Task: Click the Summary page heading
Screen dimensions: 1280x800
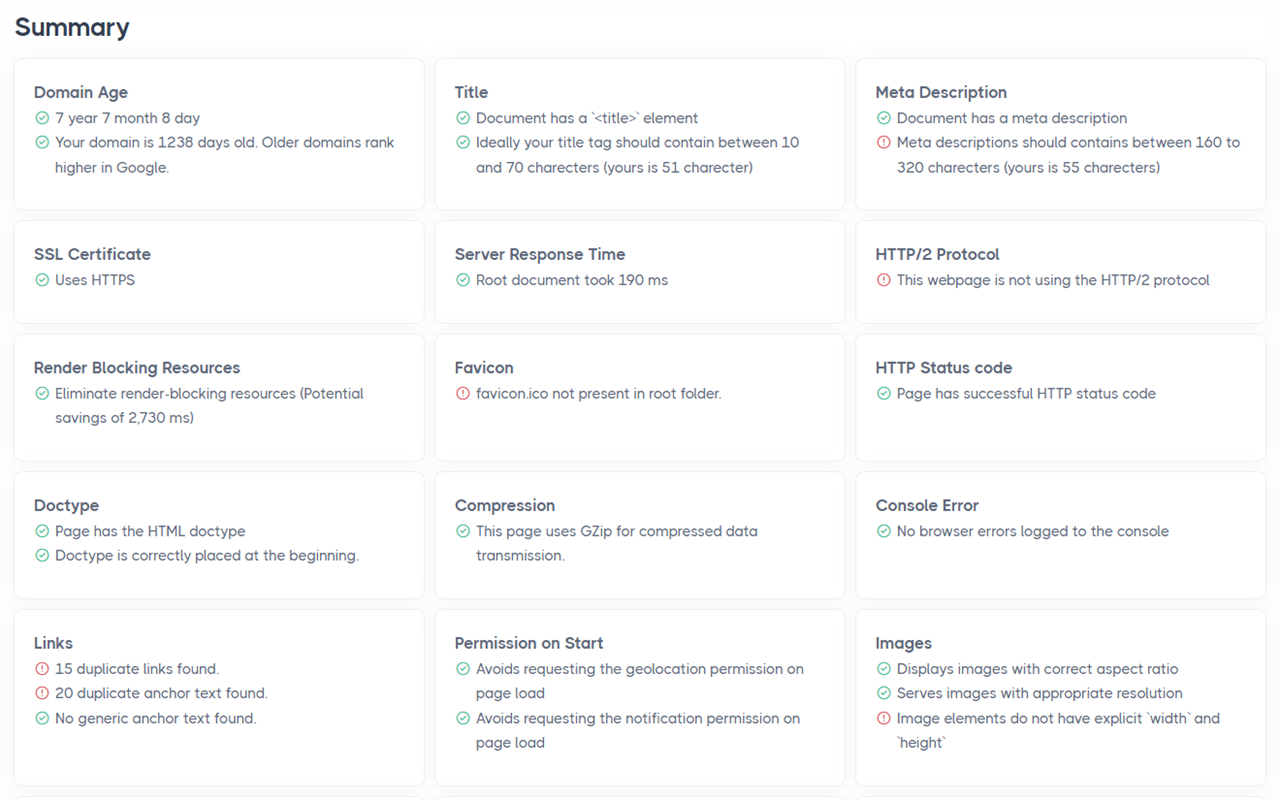Action: 71,28
